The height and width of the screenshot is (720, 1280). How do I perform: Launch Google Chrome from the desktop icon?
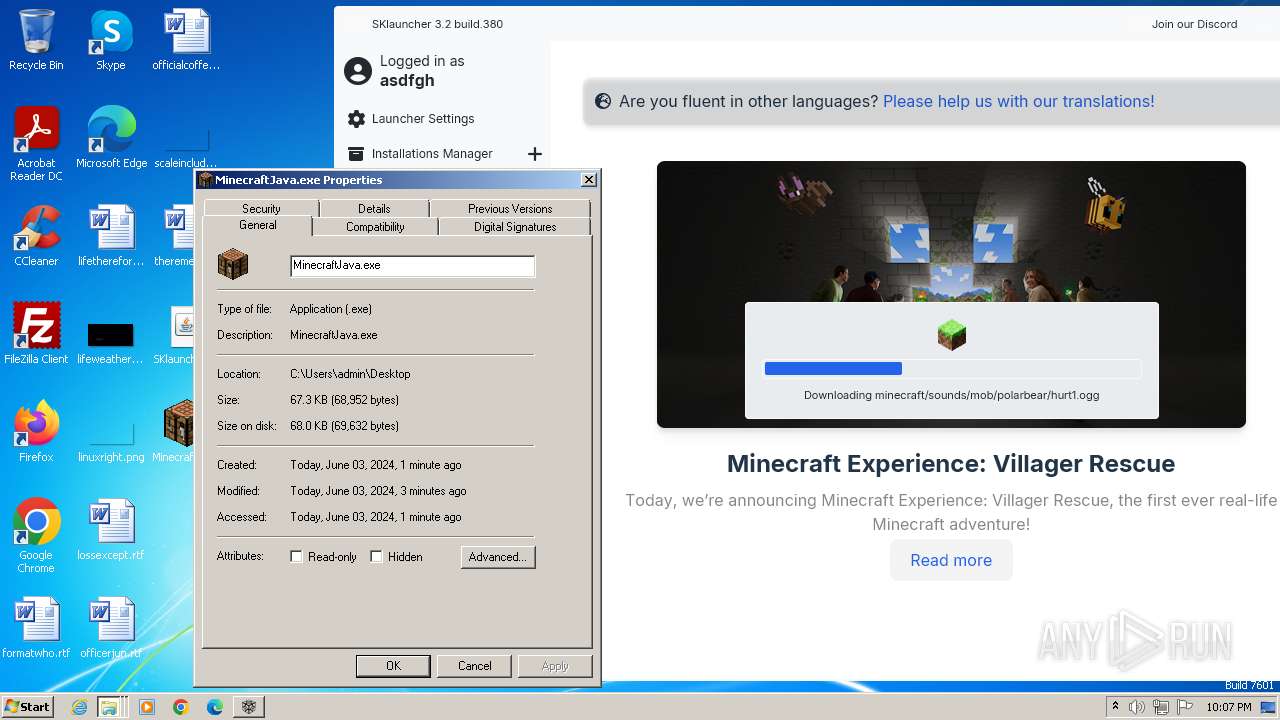tap(36, 535)
